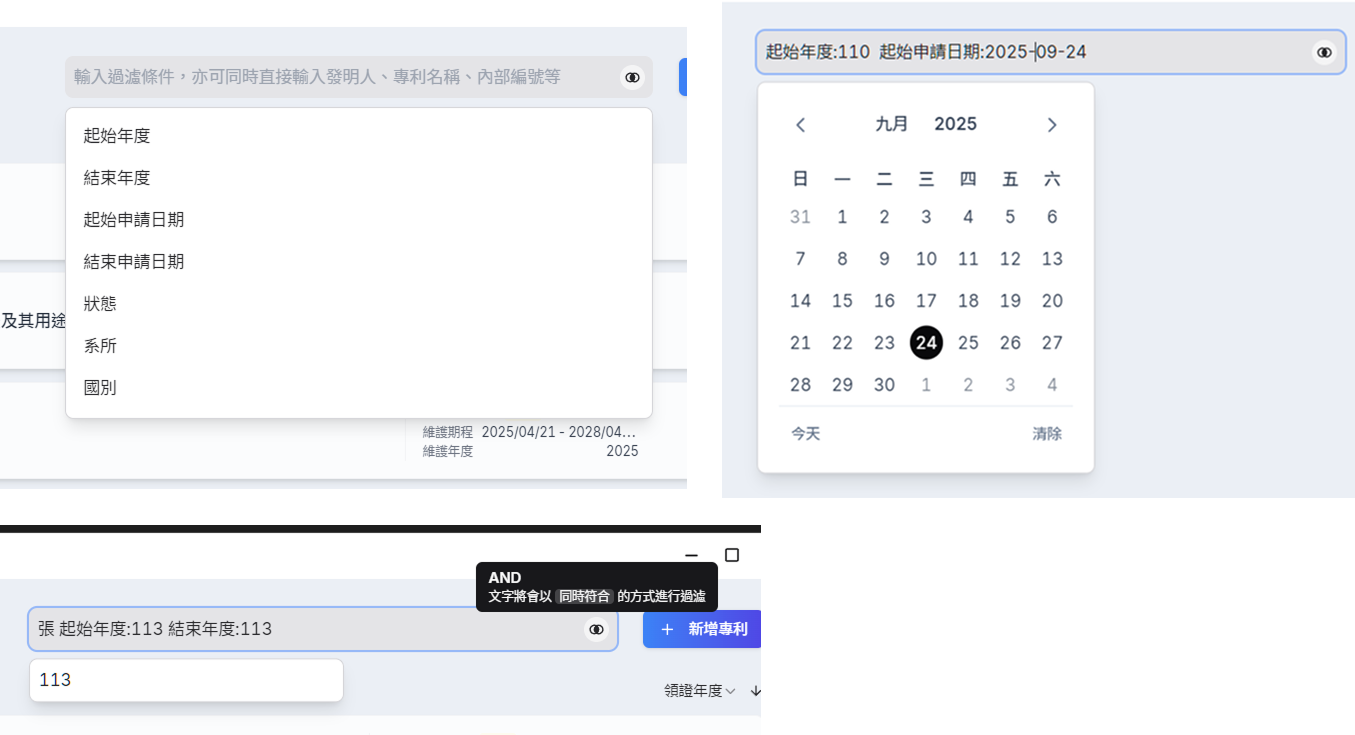Advance to next month with right arrow icon
Viewport: 1355px width, 735px height.
tap(1051, 124)
